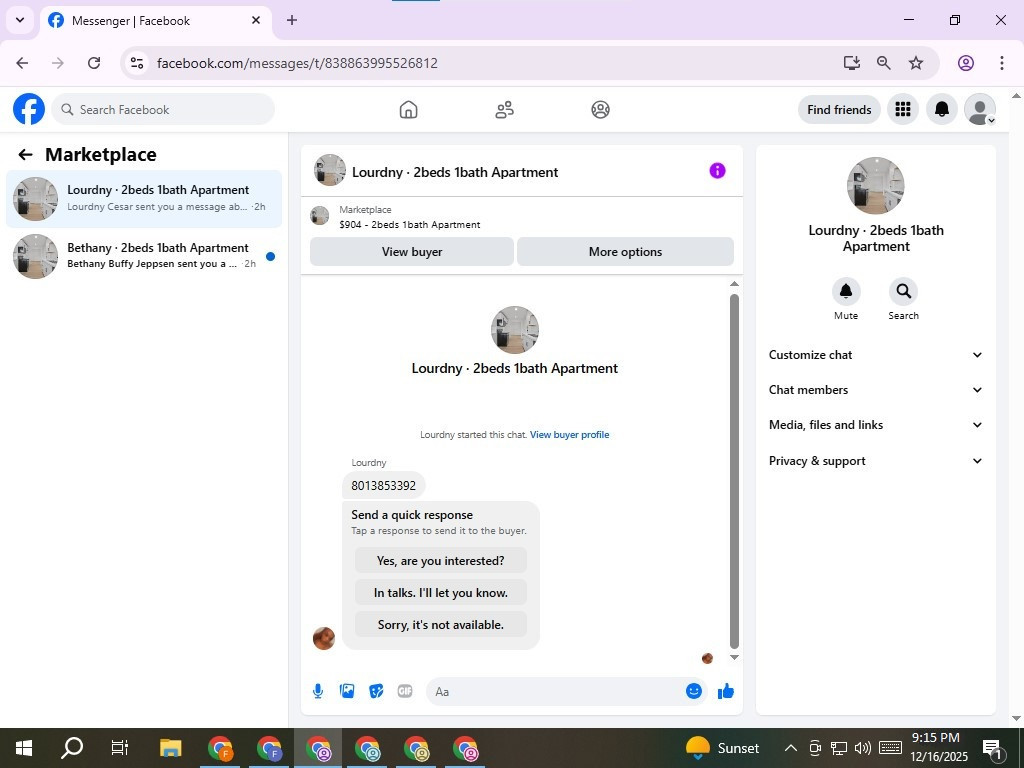Open the volume control in system tray
1024x768 pixels.
pyautogui.click(x=863, y=748)
